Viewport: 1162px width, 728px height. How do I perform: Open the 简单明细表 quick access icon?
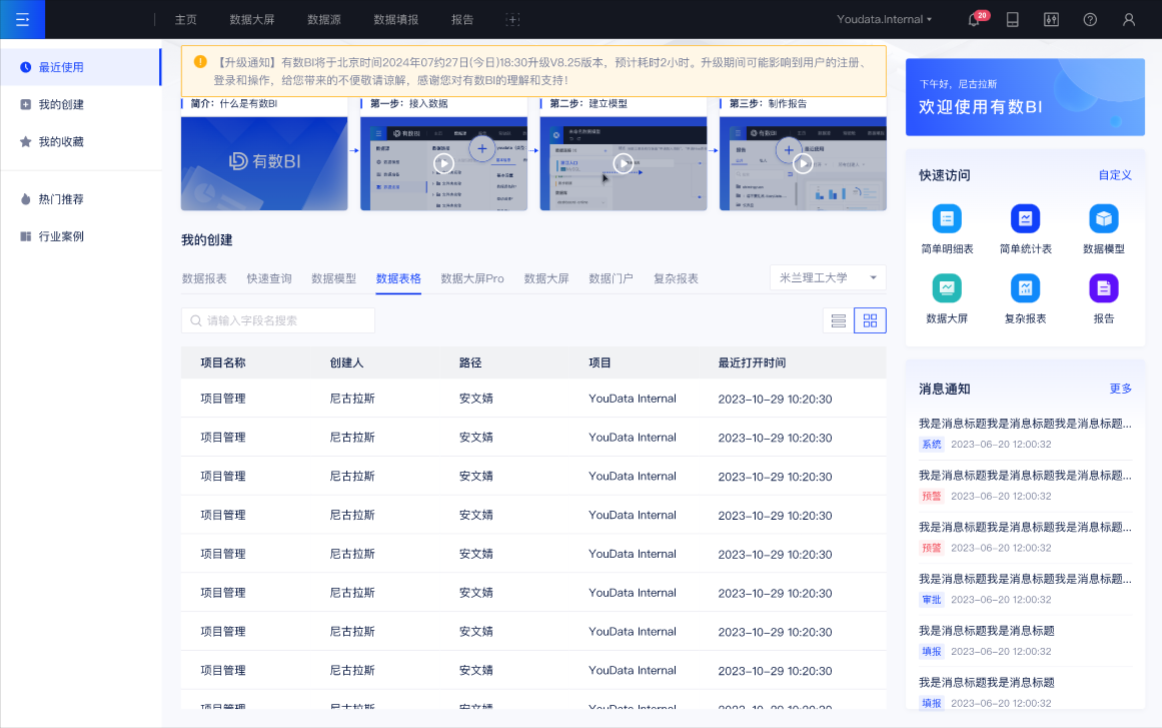tap(946, 219)
